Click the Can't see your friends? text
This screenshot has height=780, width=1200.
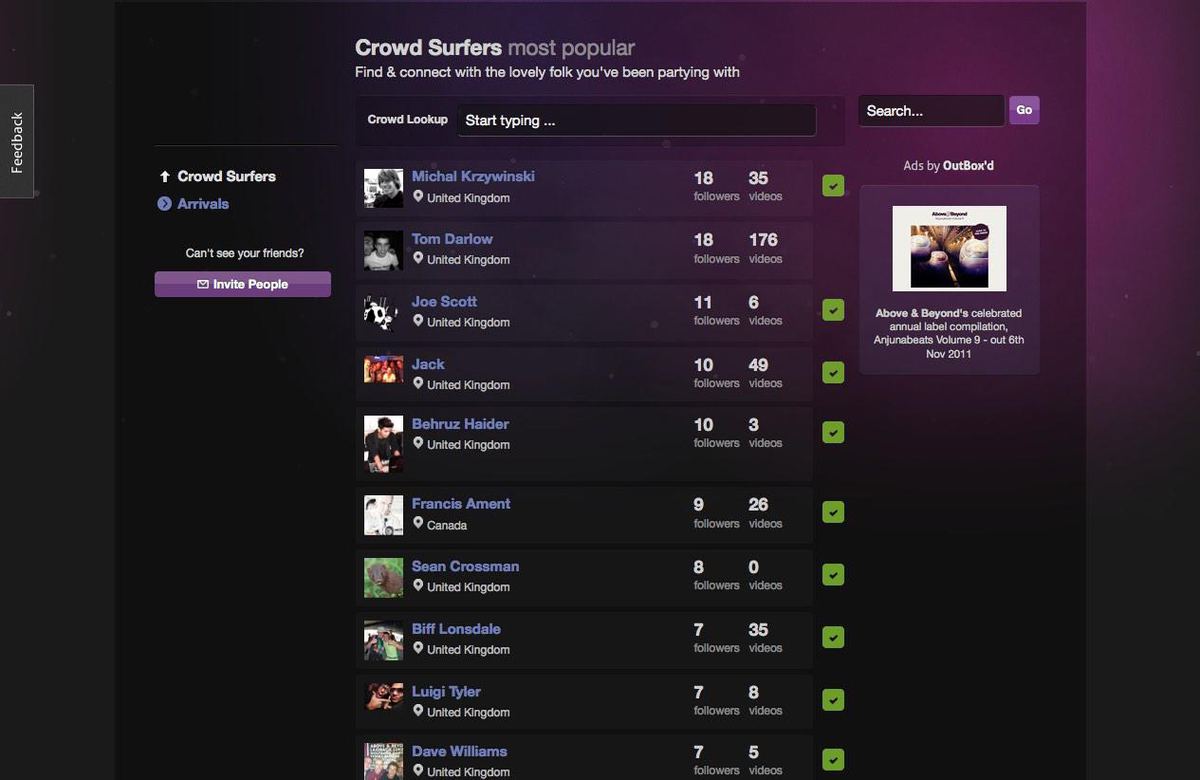(x=245, y=253)
